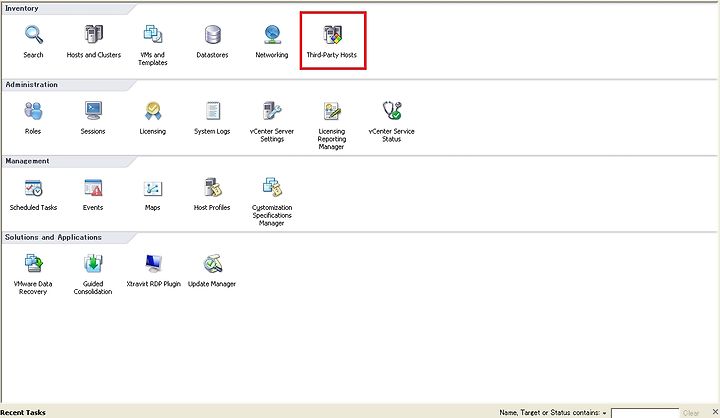This screenshot has width=720, height=418.
Task: Open the Maps icon
Action: pyautogui.click(x=152, y=188)
